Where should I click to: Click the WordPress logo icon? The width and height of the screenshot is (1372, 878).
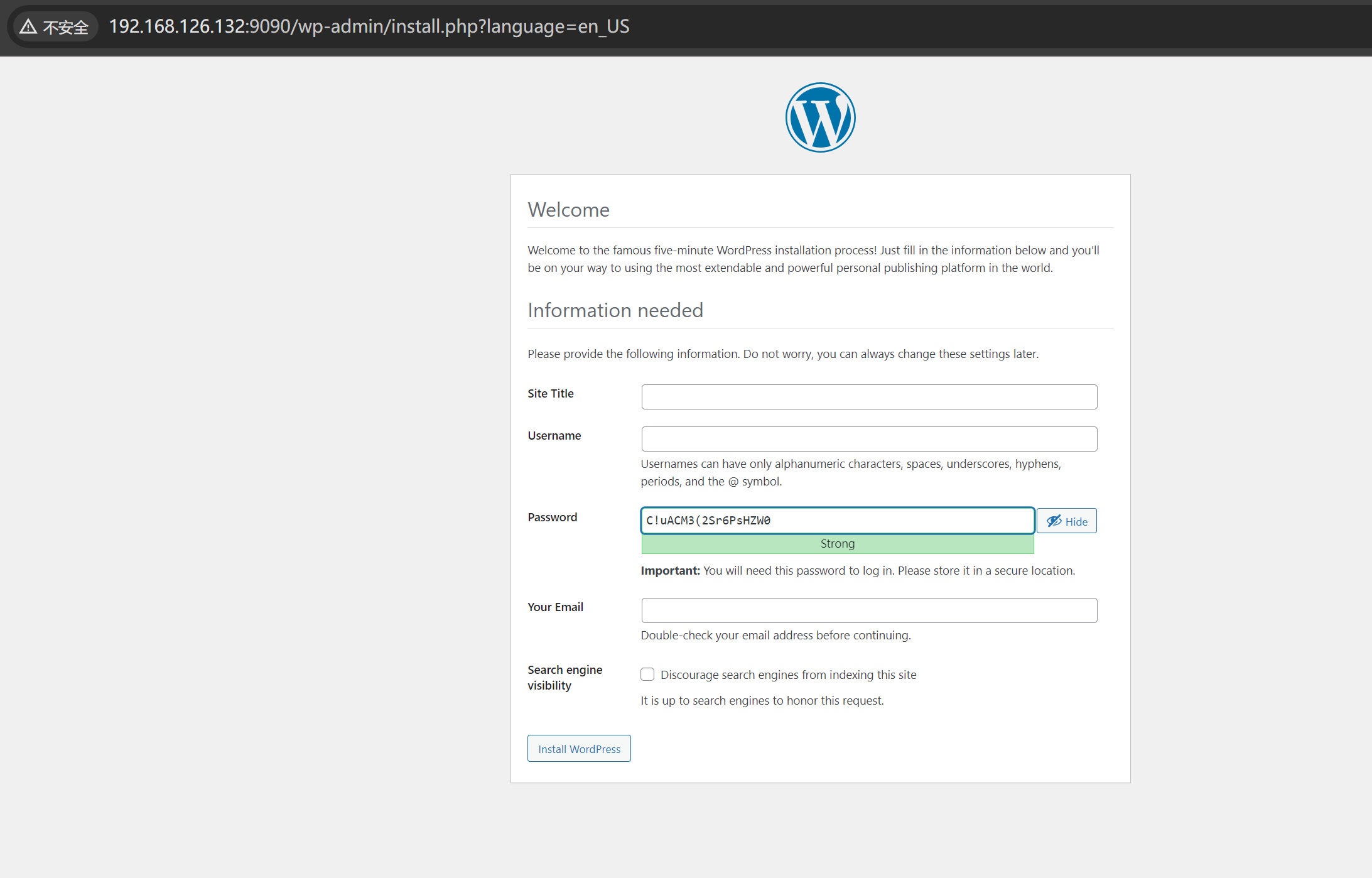click(820, 117)
